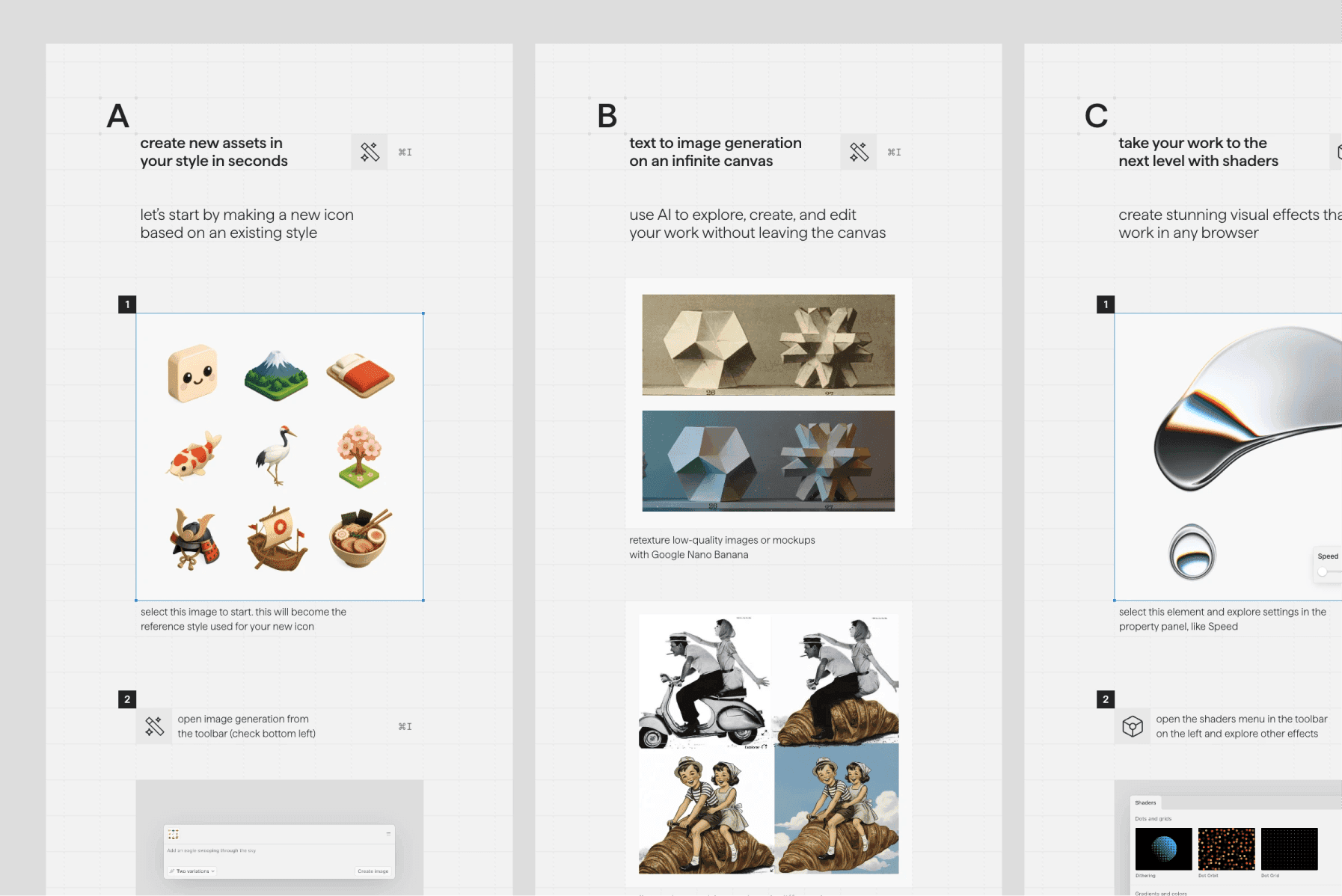1342x896 pixels.
Task: Open the Two variations dropdown
Action: click(x=192, y=871)
